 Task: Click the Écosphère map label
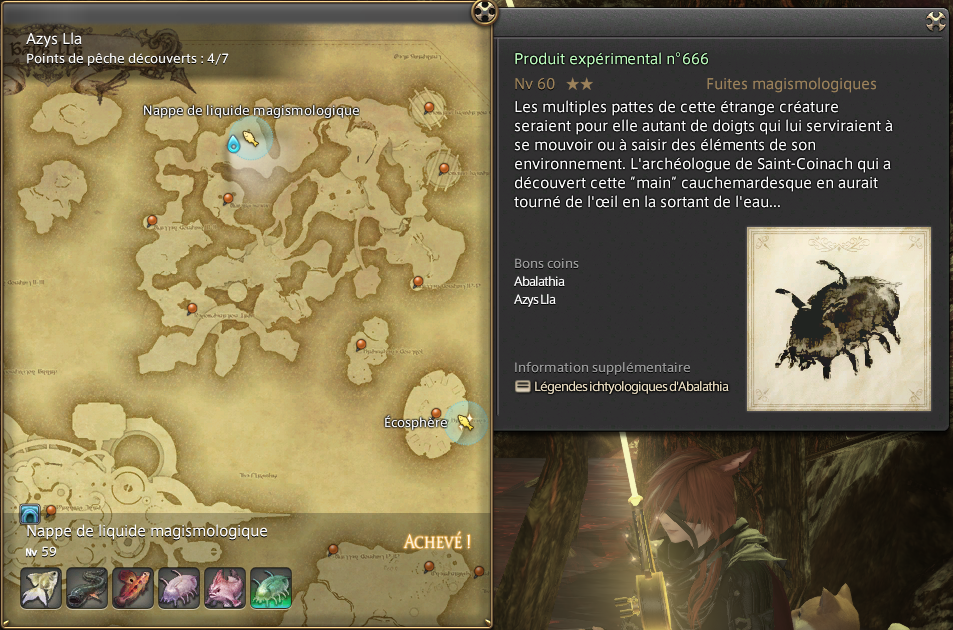(x=416, y=422)
